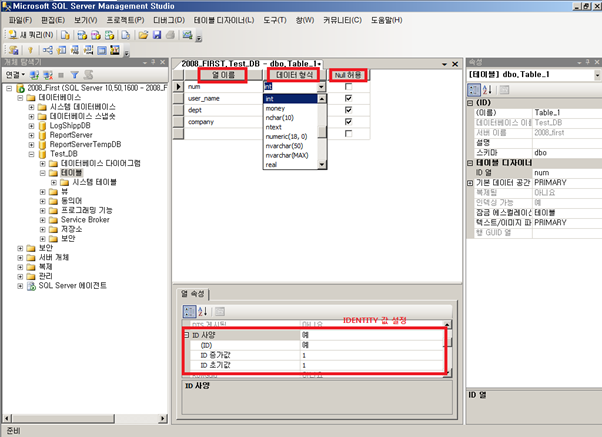This screenshot has width=602, height=437.
Task: Expand the 시스템 테이블 folder node
Action: [x=54, y=182]
